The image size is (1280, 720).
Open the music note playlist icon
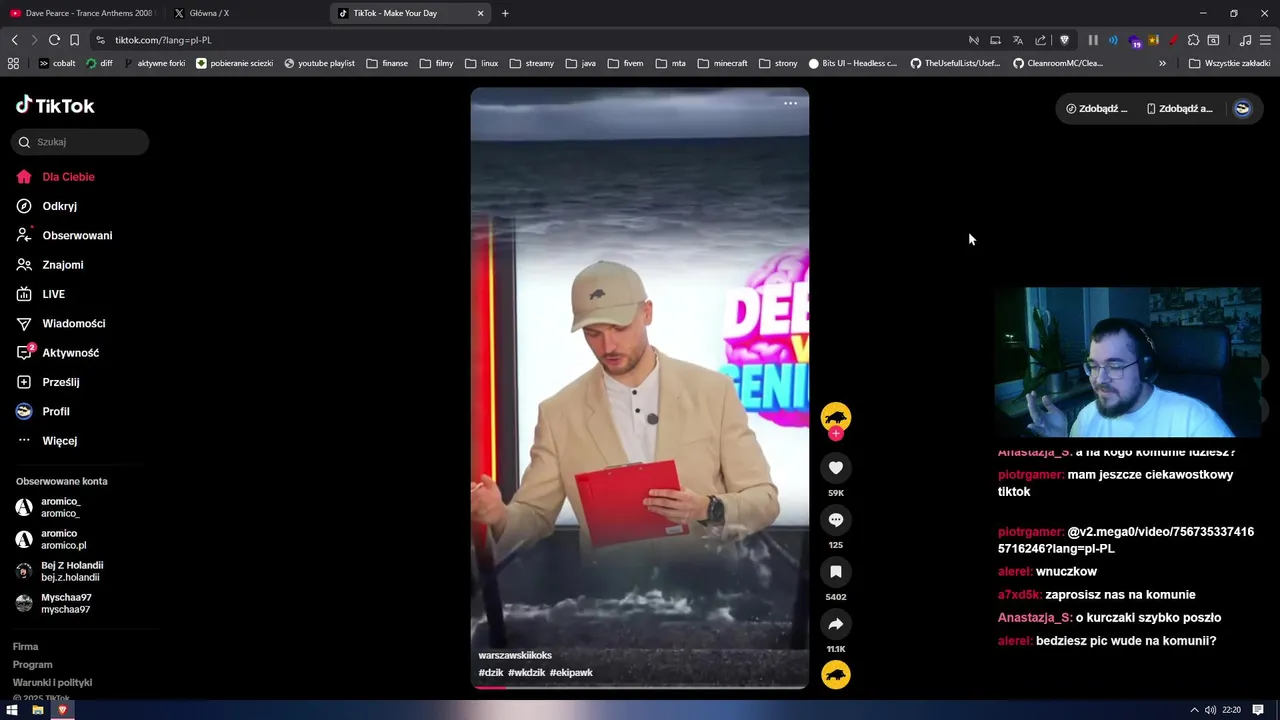1245,40
